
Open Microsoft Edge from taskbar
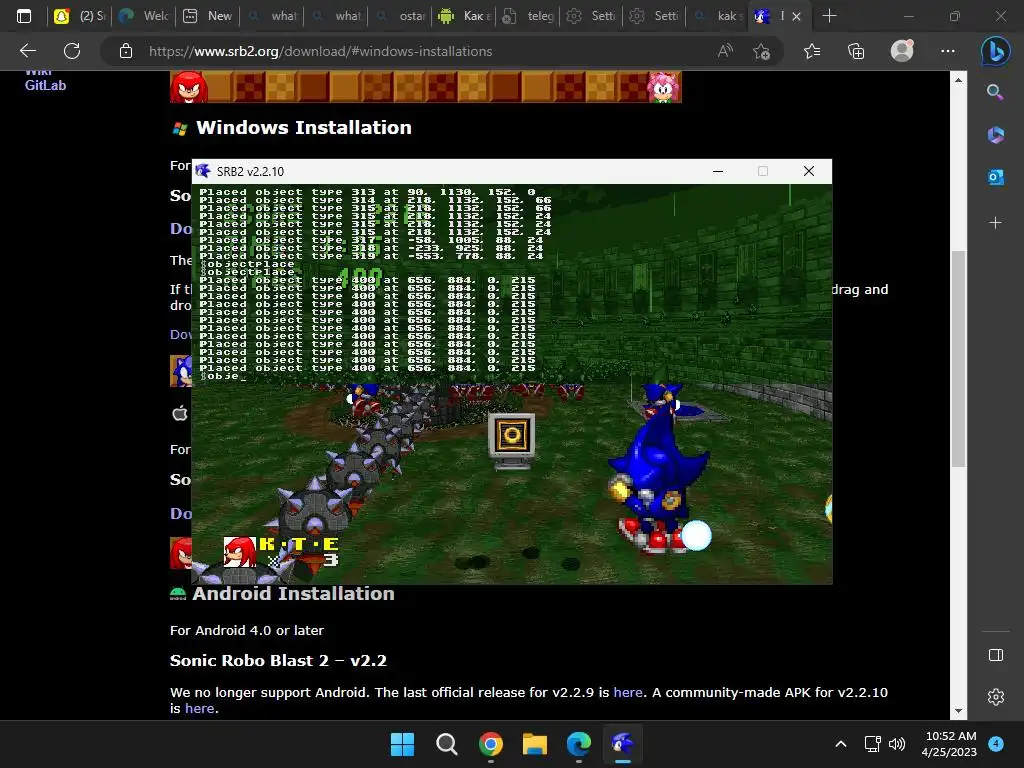tap(579, 744)
